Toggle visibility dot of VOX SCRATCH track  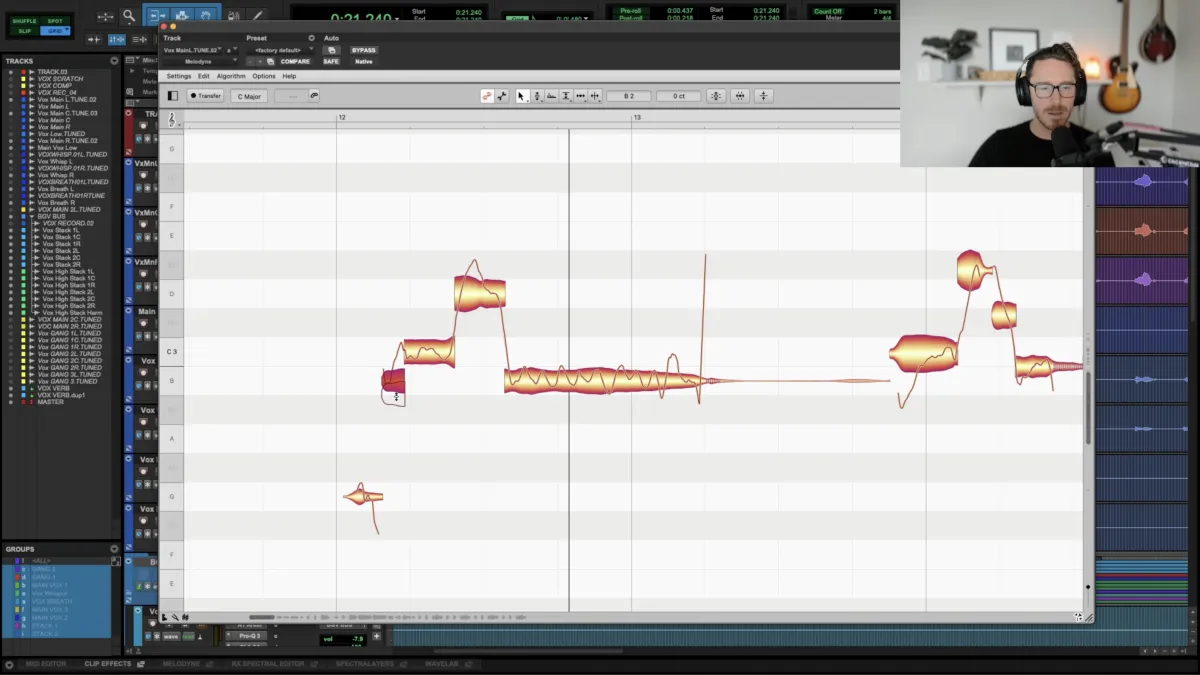10,79
